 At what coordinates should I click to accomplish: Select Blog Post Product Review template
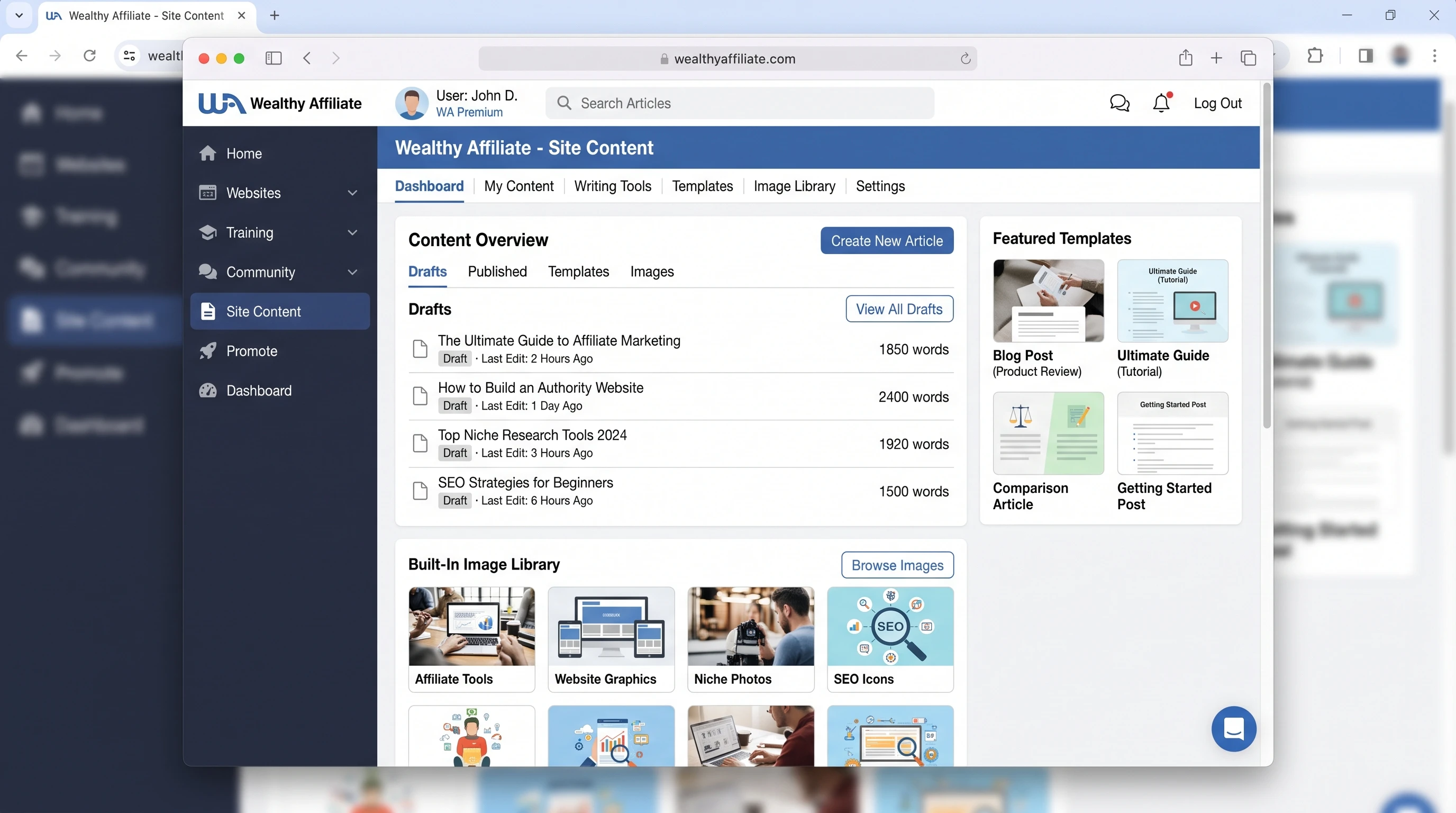pyautogui.click(x=1048, y=319)
